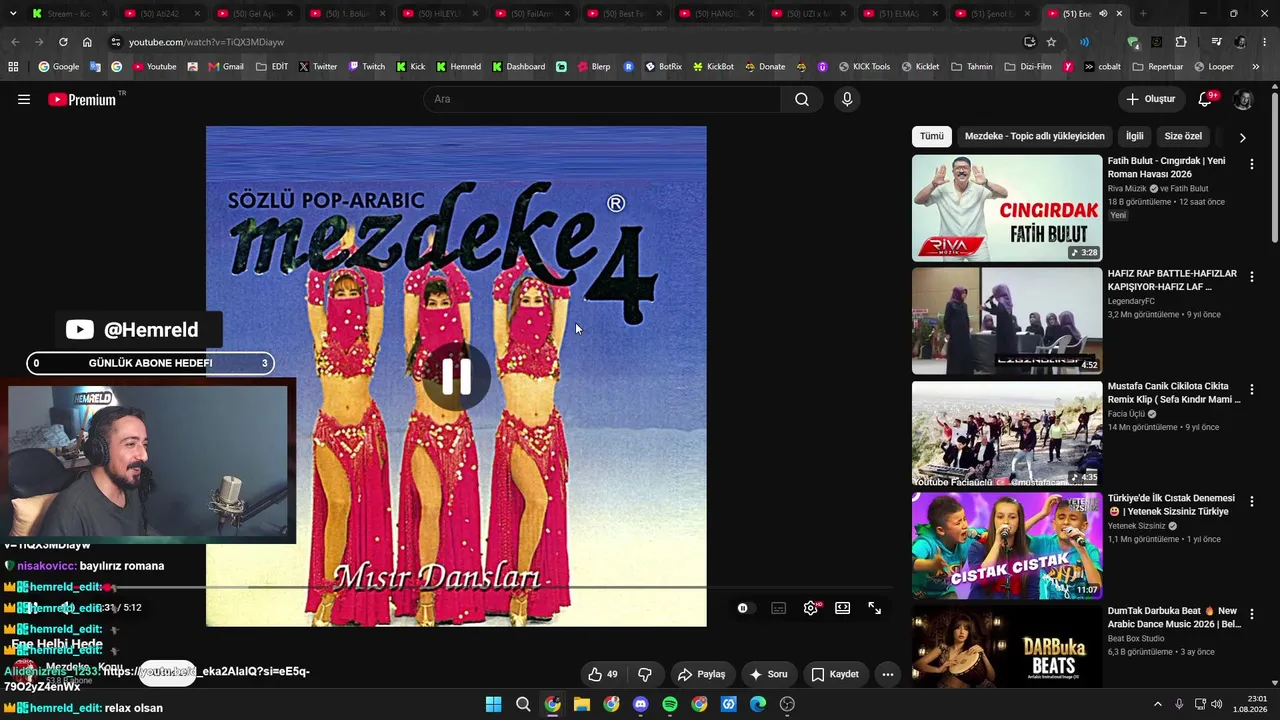Open the YouTube guide hamburger menu

24,99
